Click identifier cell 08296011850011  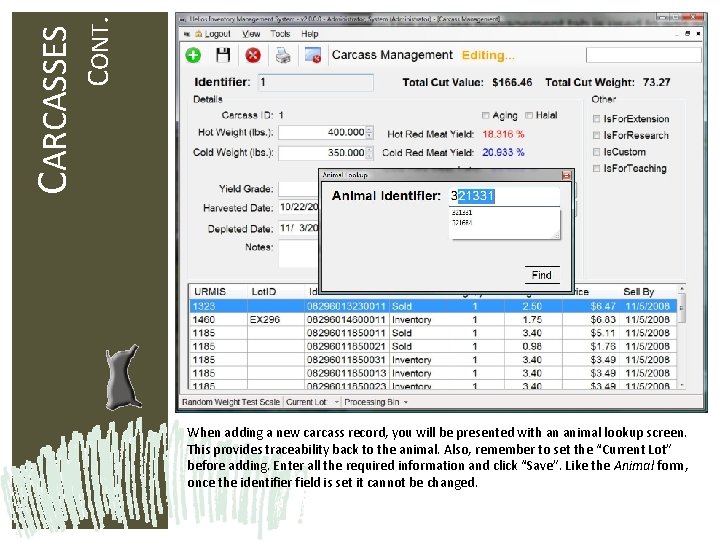(346, 333)
